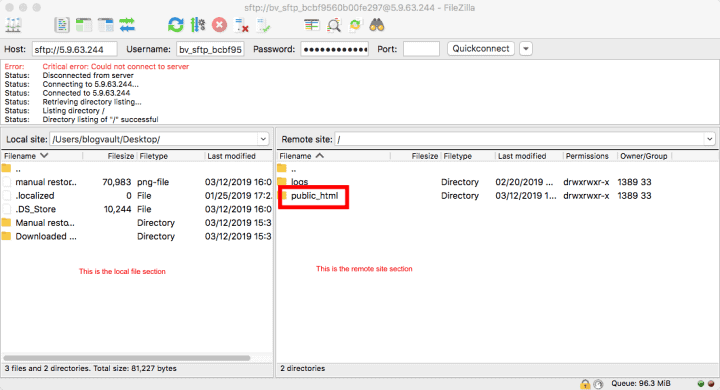Sort local files by Filename column
The width and height of the screenshot is (720, 390).
(42, 156)
